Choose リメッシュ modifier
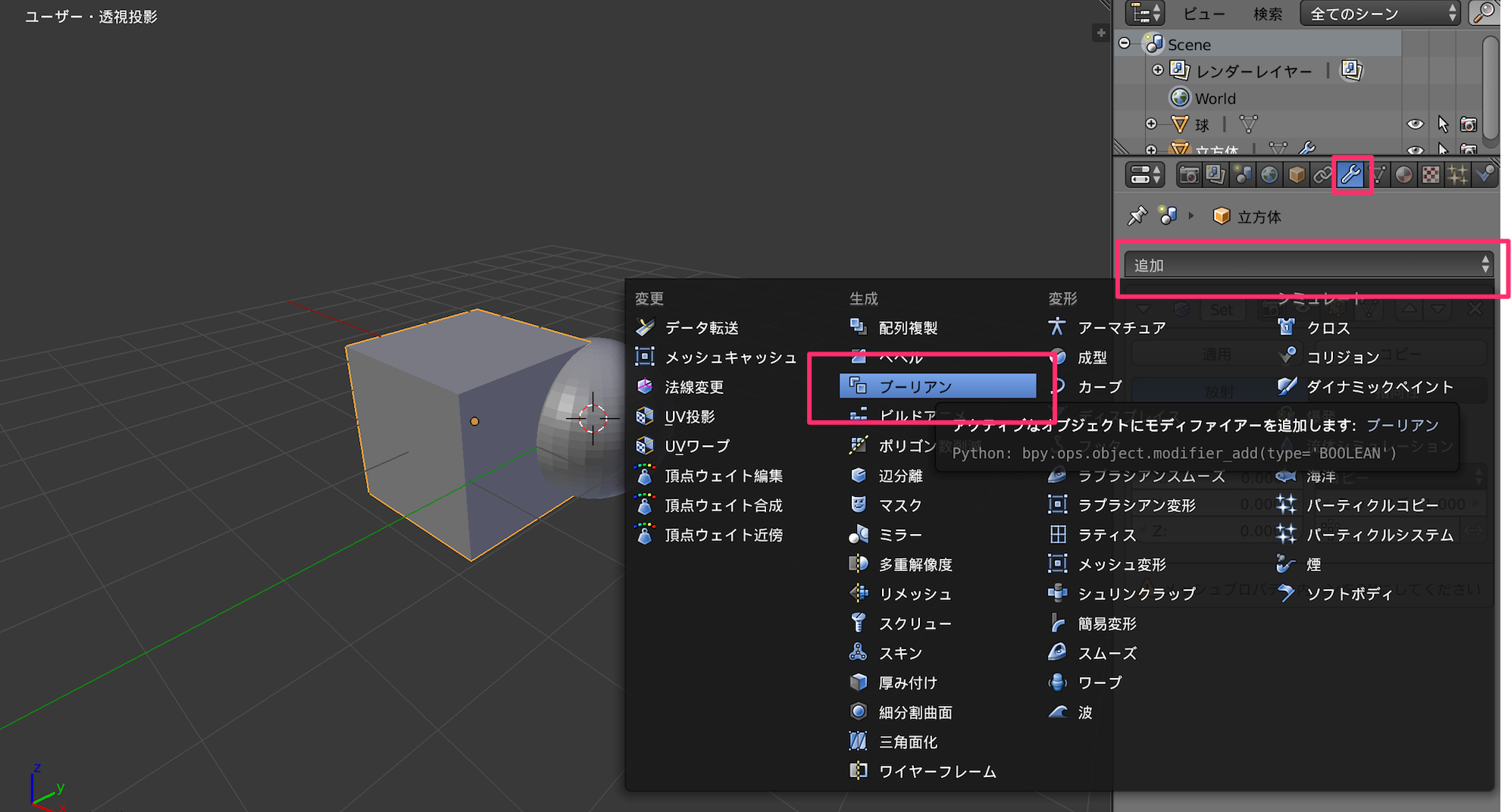 click(x=938, y=594)
